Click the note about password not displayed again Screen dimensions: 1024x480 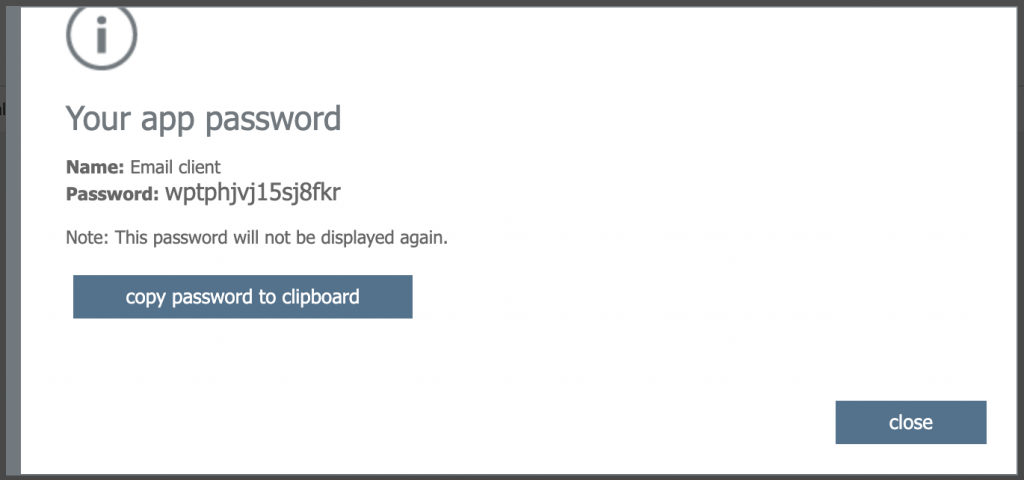coord(257,238)
